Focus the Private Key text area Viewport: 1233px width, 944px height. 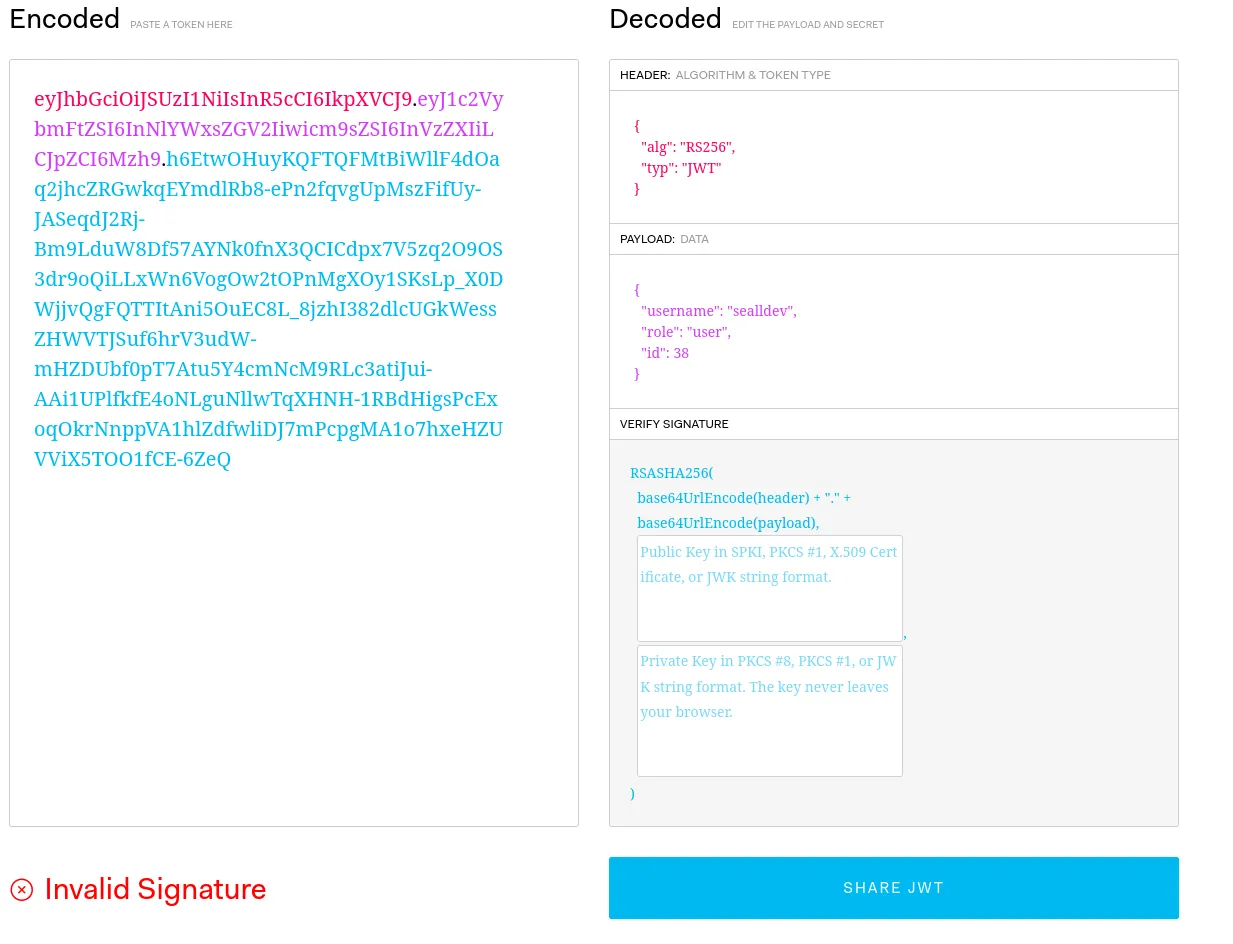[769, 710]
